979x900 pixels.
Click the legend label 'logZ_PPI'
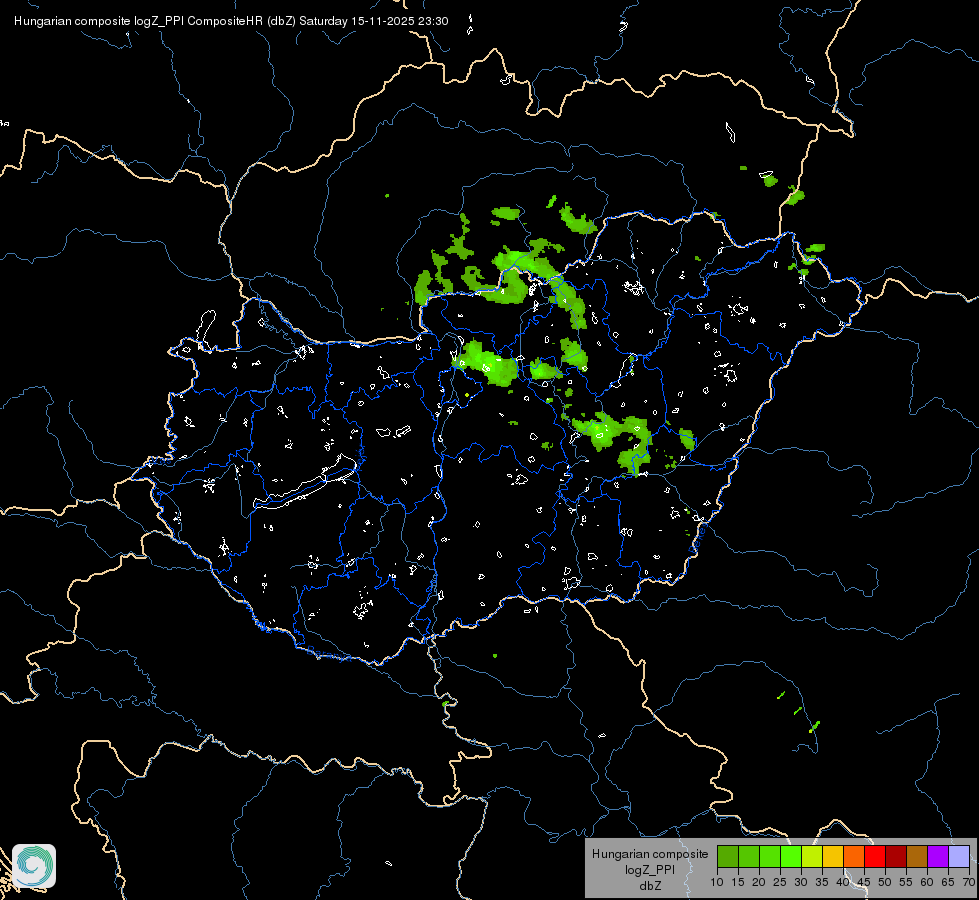650,869
